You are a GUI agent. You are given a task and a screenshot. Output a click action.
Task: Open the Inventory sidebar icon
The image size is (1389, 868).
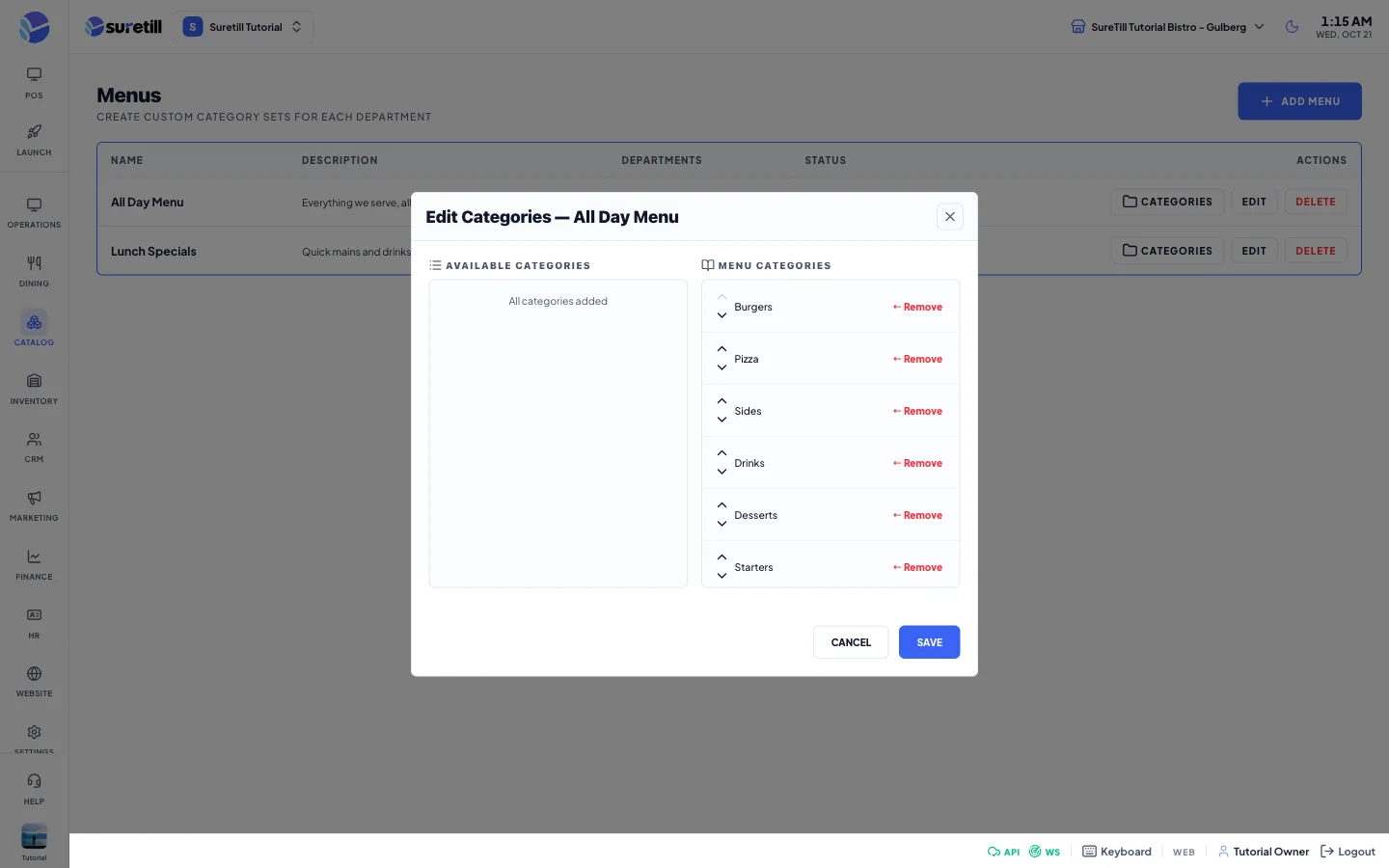coord(34,389)
